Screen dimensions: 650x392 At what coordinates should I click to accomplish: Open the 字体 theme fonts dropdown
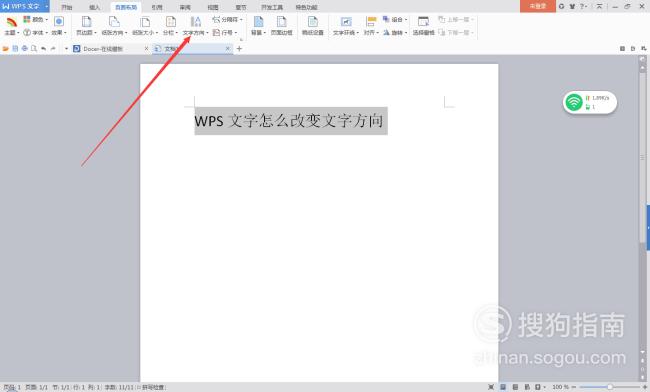click(x=36, y=32)
